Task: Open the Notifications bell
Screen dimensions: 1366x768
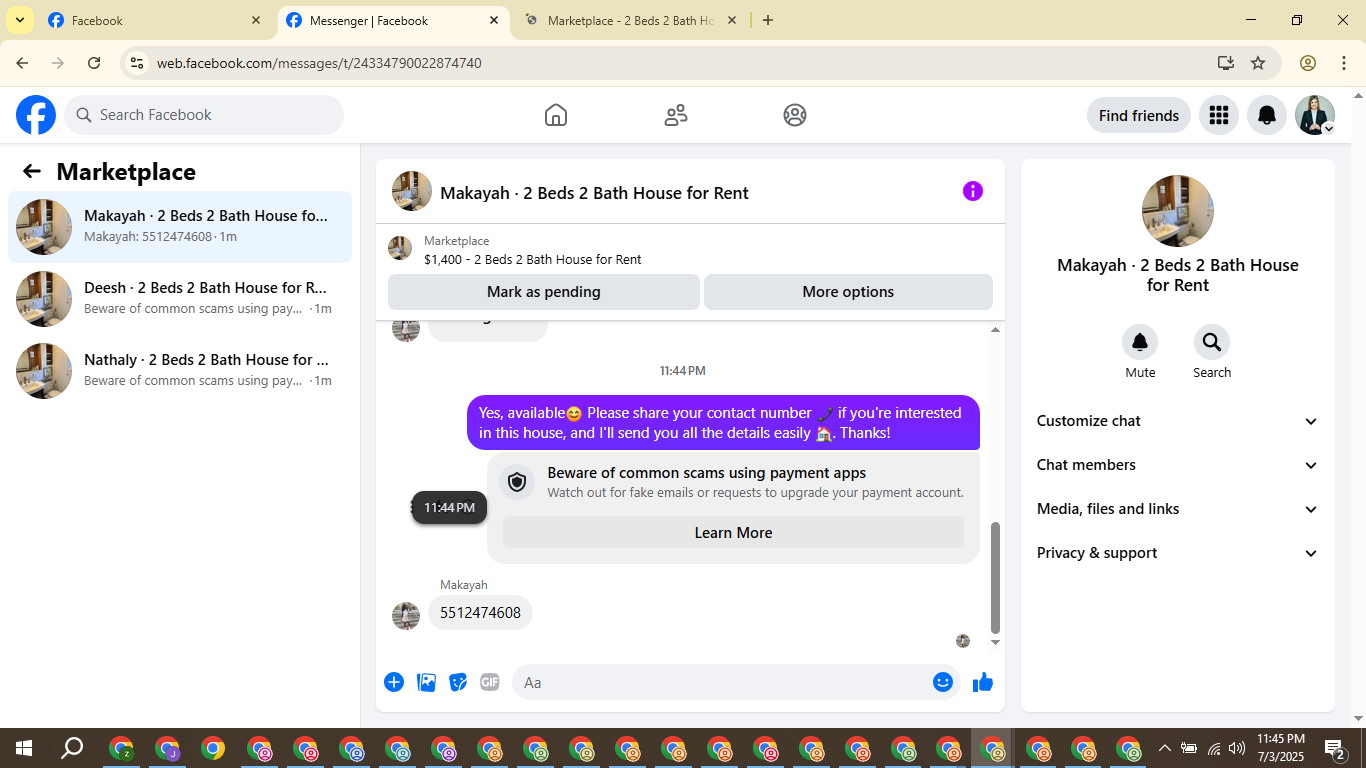Action: pos(1267,115)
